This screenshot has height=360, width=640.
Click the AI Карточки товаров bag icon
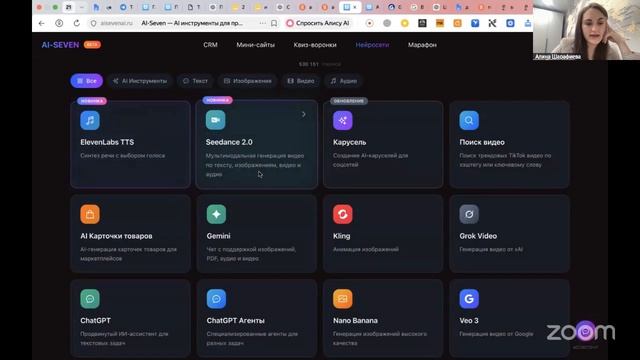click(x=90, y=214)
